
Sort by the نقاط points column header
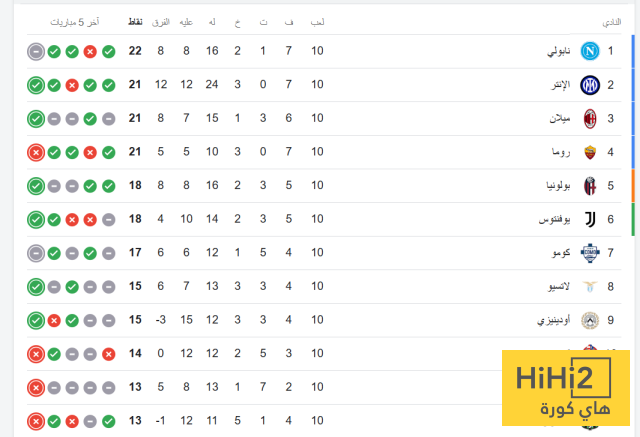[134, 21]
